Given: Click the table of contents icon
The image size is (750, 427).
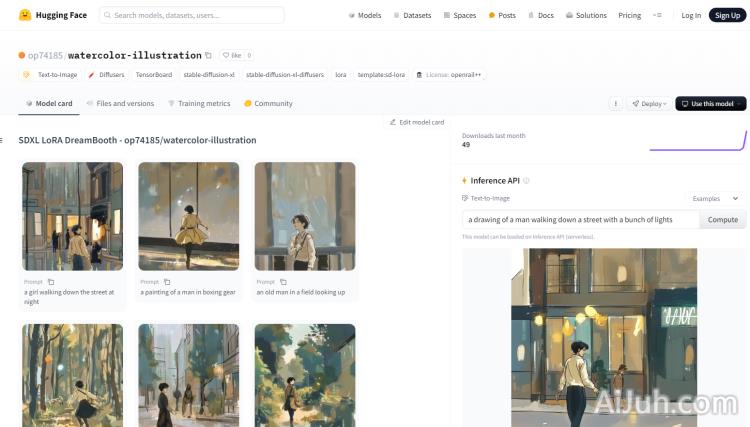Looking at the screenshot, I should (2, 140).
